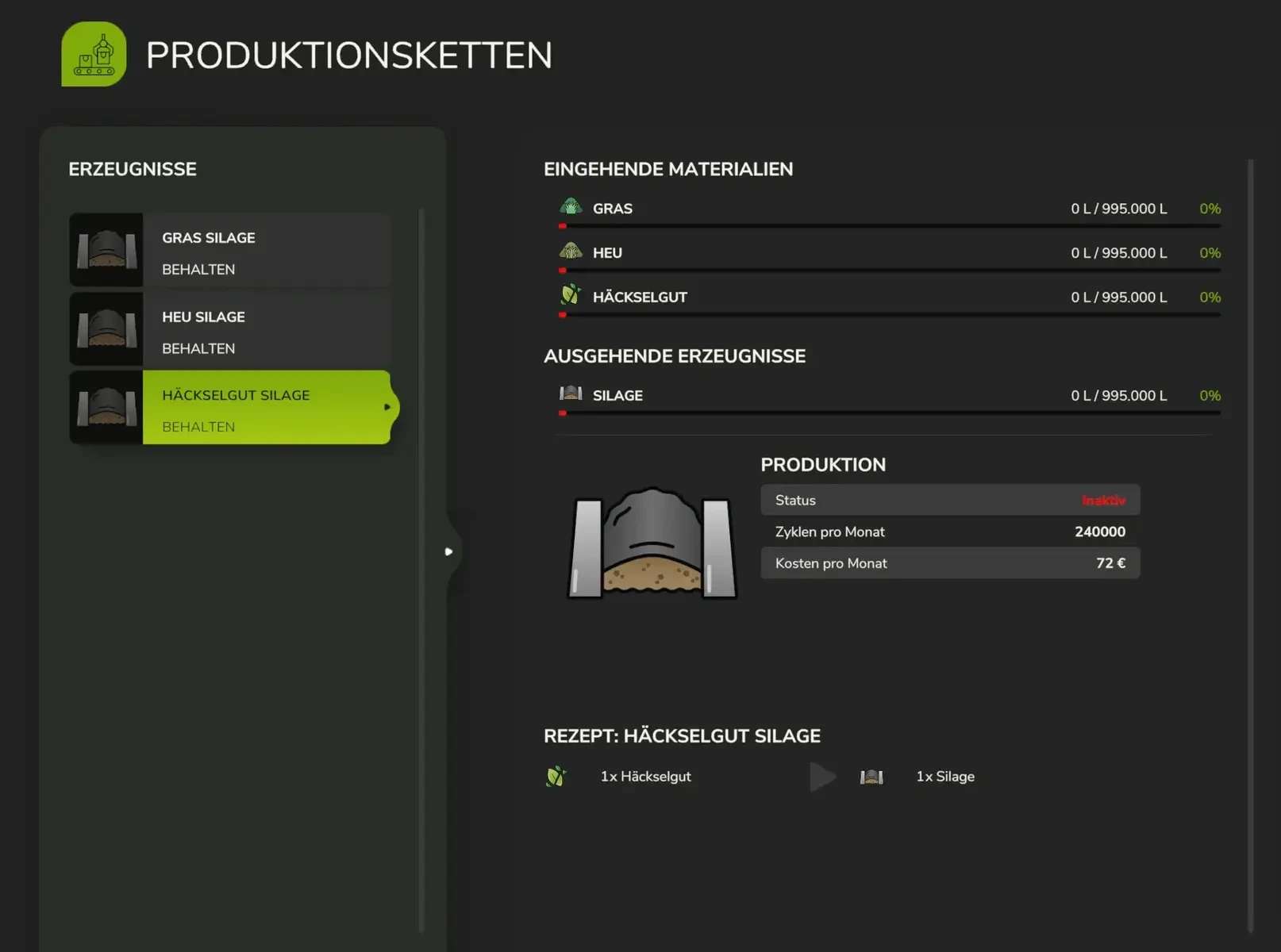The height and width of the screenshot is (952, 1281).
Task: Click the Heu material icon
Action: point(571,252)
